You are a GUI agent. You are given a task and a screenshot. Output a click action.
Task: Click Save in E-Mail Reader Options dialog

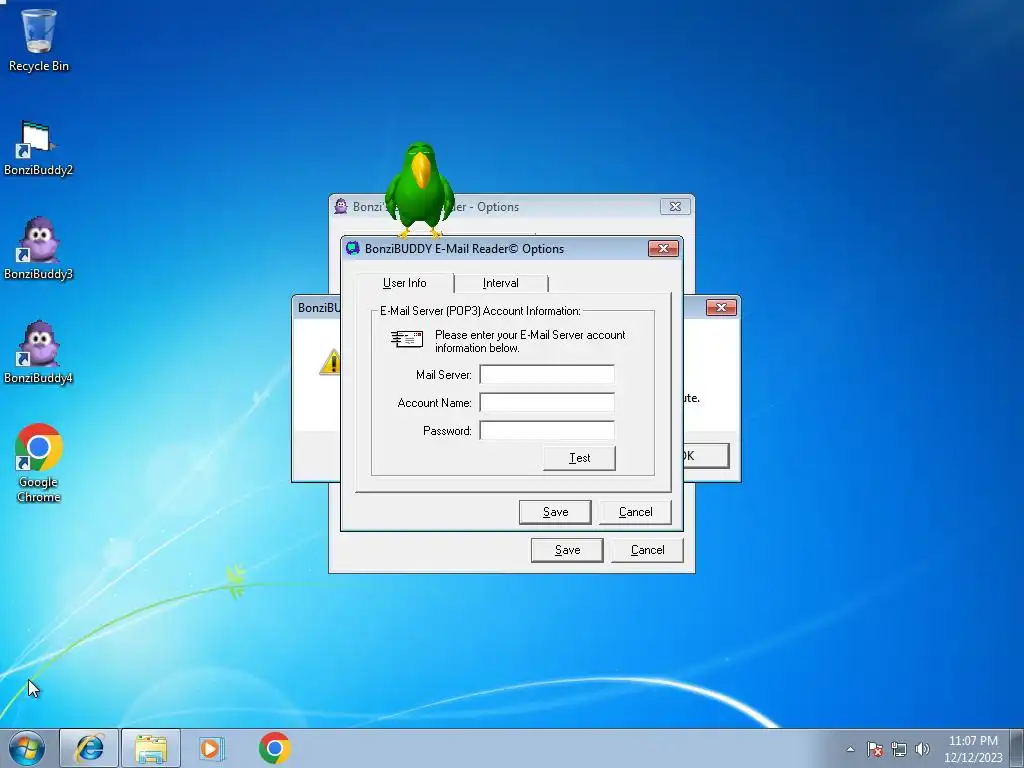(x=555, y=512)
